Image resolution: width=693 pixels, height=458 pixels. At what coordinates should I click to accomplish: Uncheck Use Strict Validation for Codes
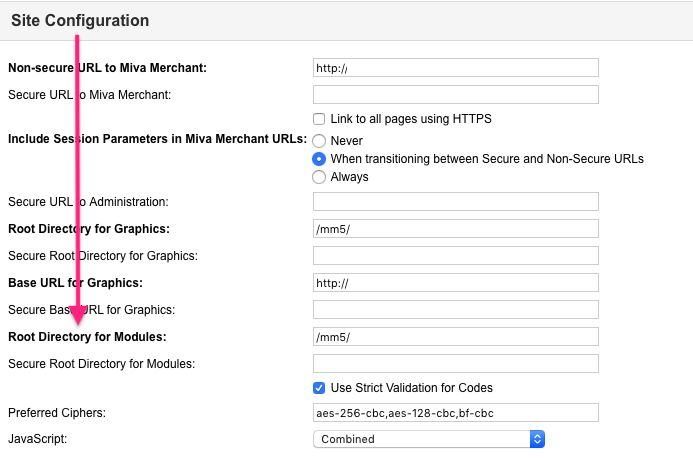(319, 388)
